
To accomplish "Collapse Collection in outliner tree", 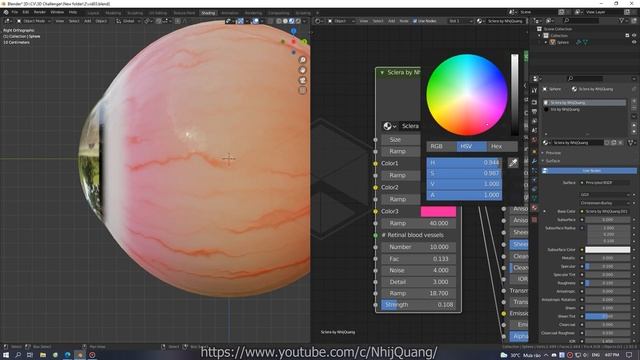I will (x=540, y=36).
